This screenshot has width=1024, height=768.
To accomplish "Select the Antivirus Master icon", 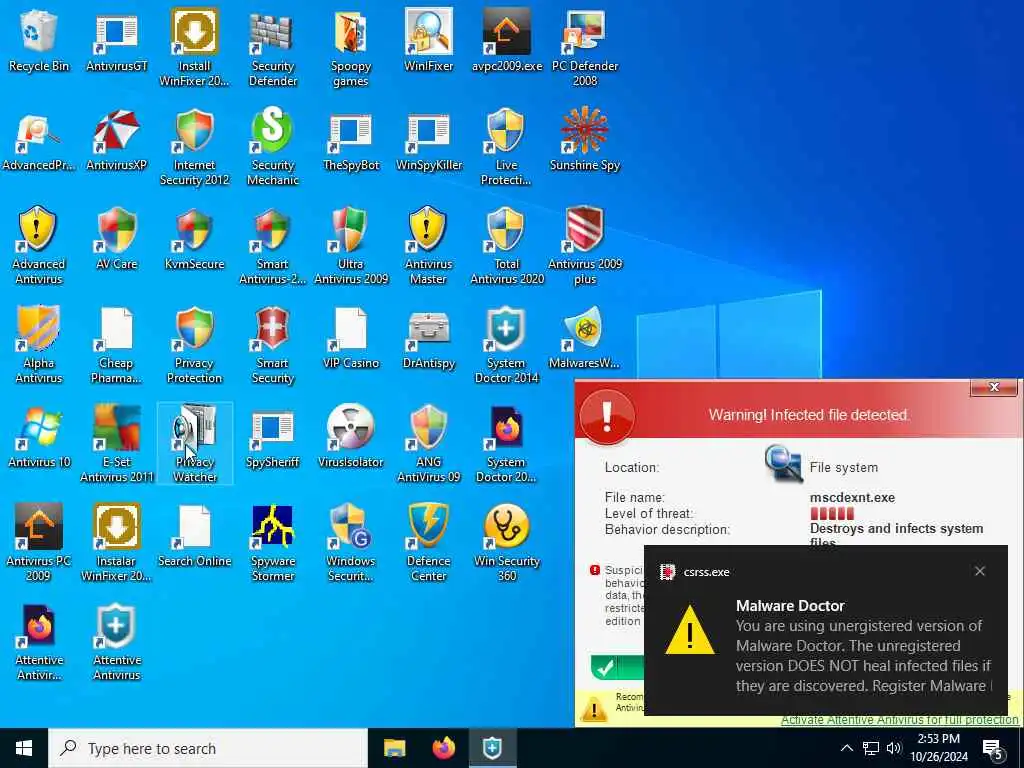I will pos(428,246).
